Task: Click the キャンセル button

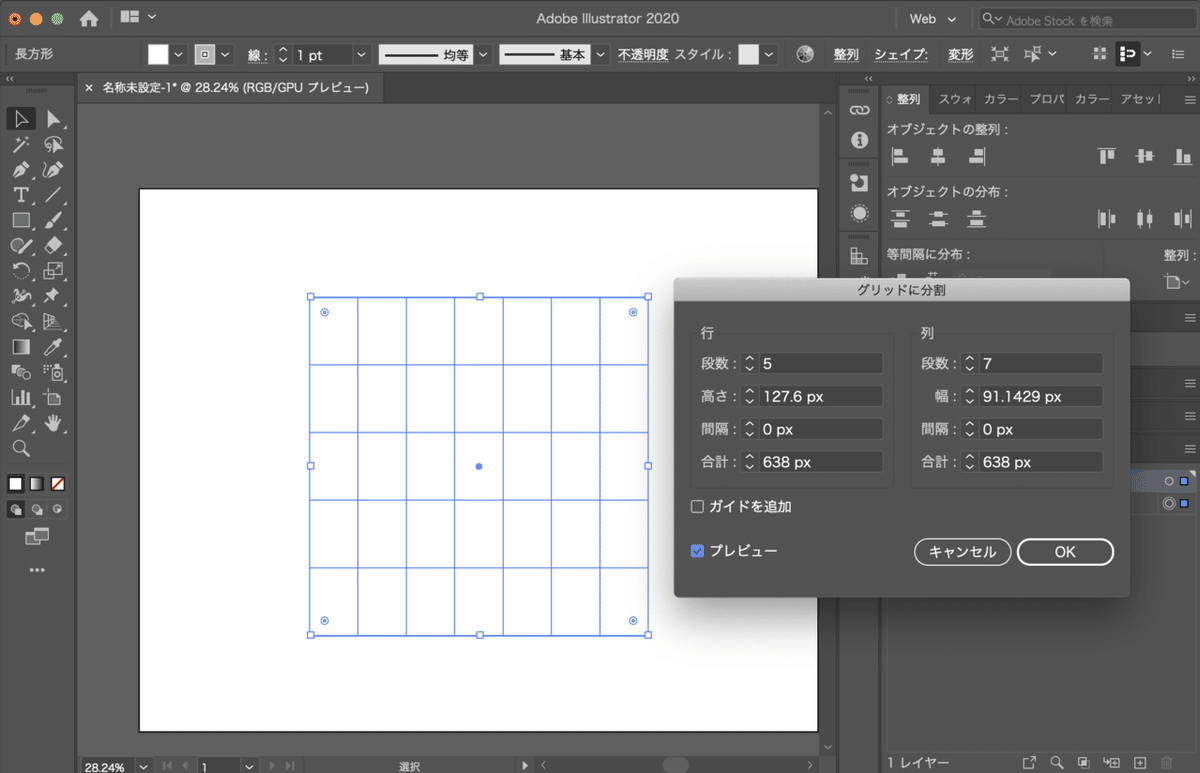Action: [962, 552]
